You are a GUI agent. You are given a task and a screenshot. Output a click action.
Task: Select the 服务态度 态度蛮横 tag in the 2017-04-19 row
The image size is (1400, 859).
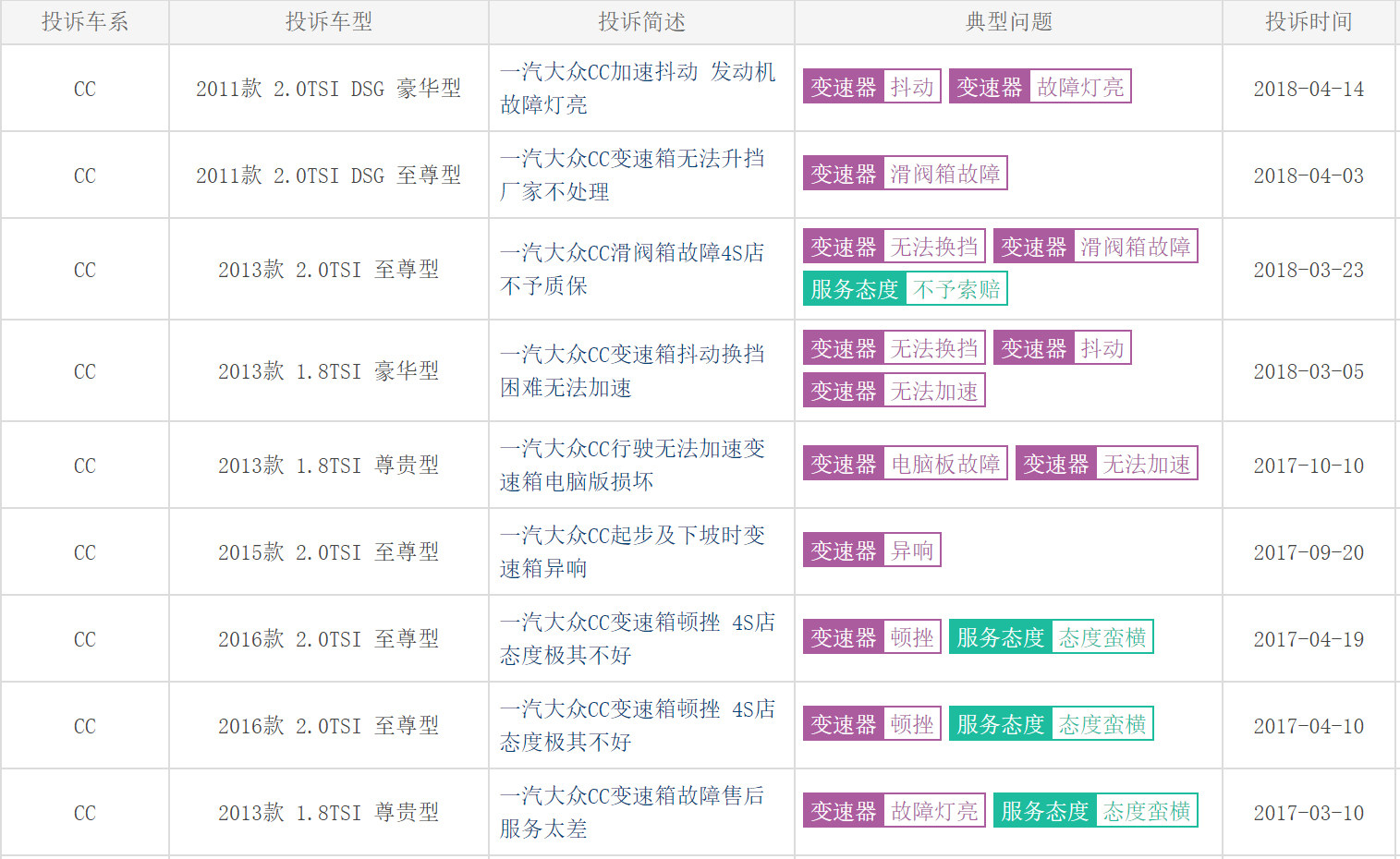click(x=1052, y=637)
